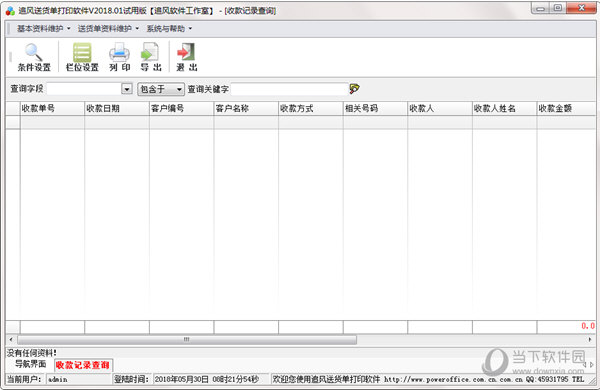Screen dimensions: 600x390
Task: Click the 收款人 column header
Action: tap(440, 108)
